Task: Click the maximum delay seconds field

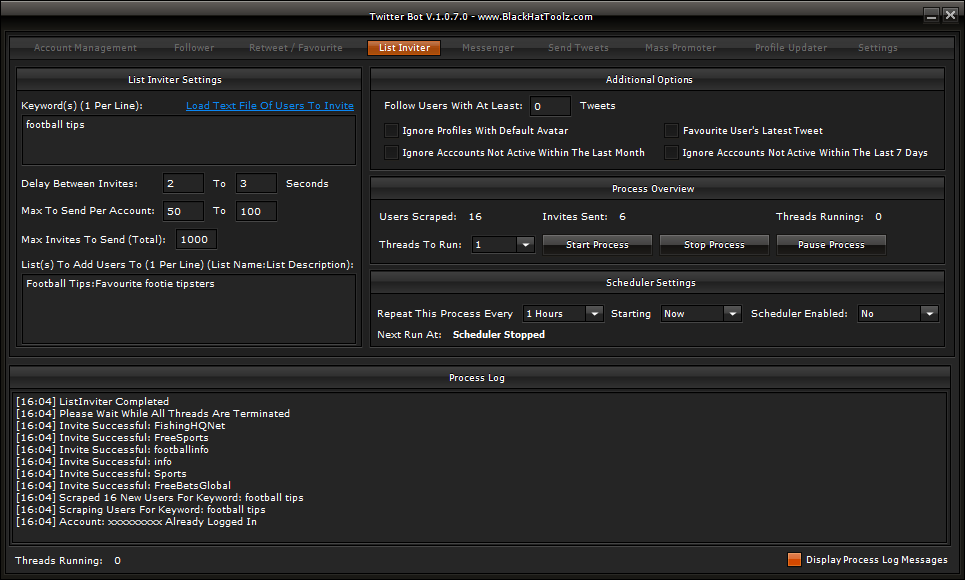Action: point(256,183)
